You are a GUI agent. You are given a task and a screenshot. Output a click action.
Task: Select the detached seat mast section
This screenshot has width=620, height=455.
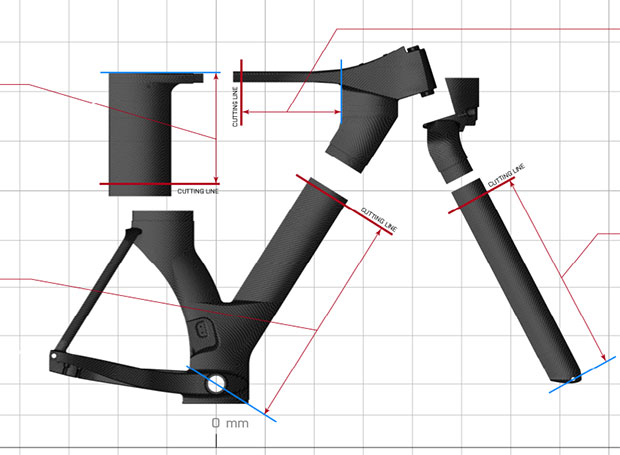tap(141, 130)
